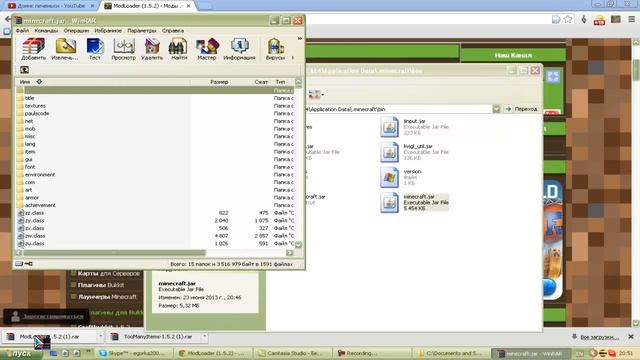Select the mob folder in archive
Viewport: 640px width, 360px height.
pos(30,129)
